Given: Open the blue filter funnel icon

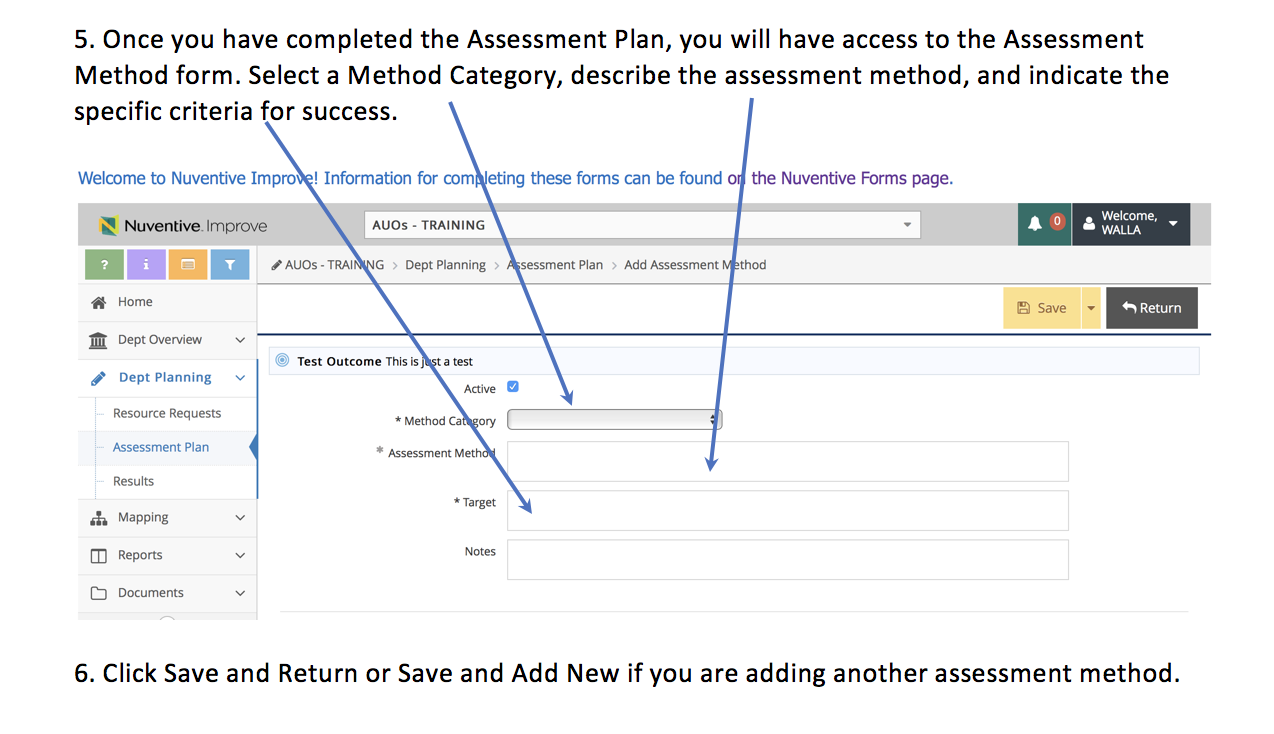Looking at the screenshot, I should [x=230, y=265].
